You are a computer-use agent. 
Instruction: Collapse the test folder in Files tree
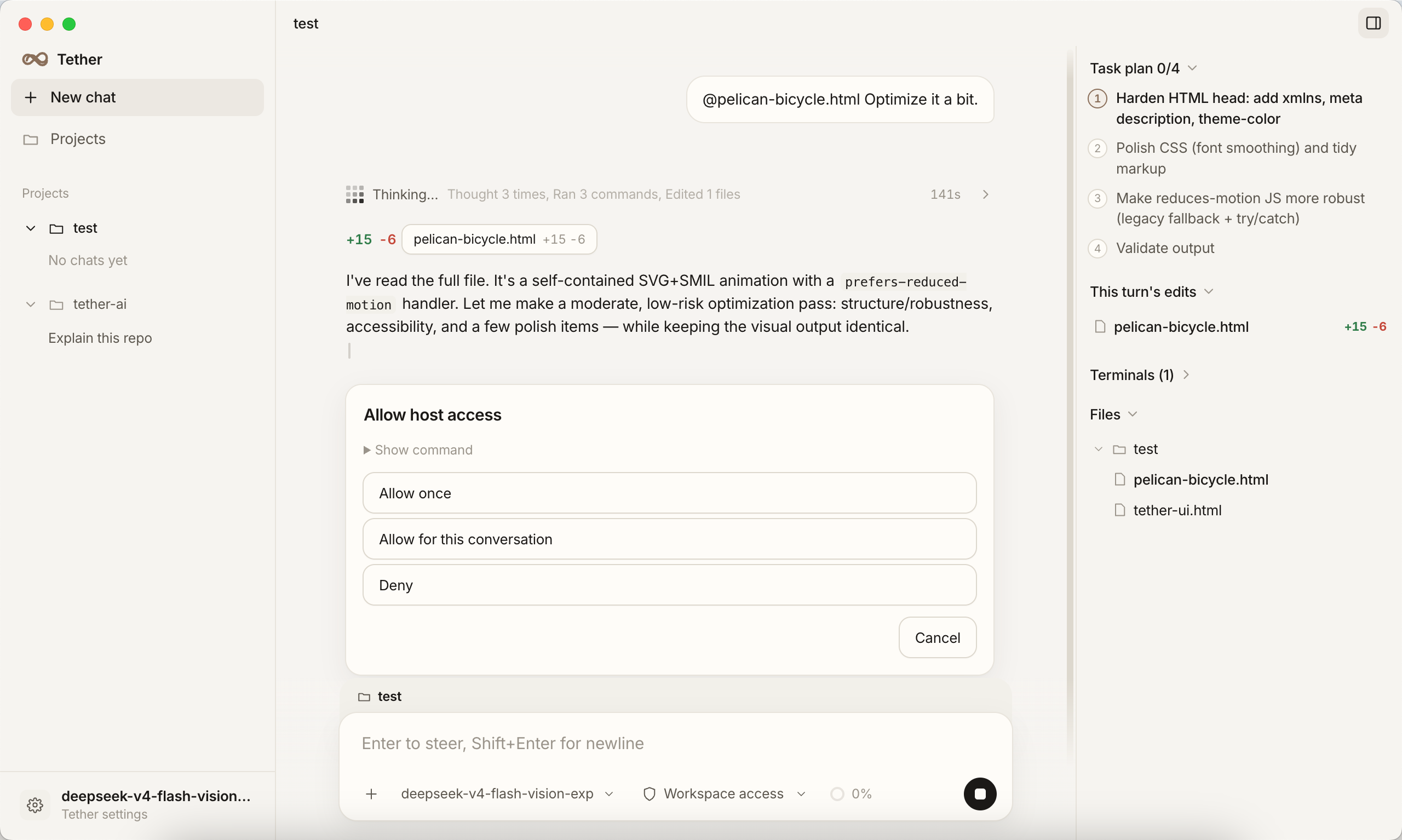[x=1099, y=449]
